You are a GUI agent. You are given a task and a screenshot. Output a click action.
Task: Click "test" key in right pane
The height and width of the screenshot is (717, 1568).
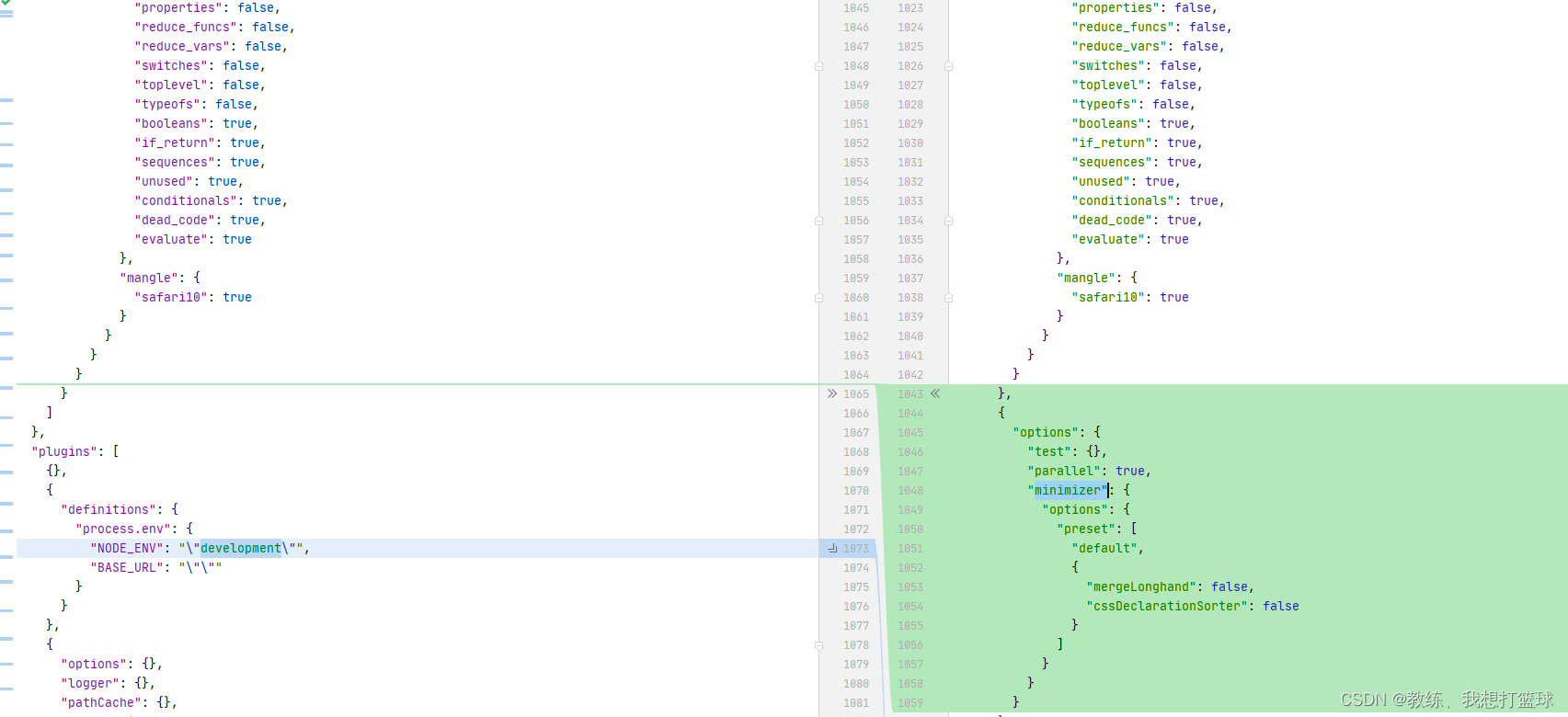tap(1049, 451)
